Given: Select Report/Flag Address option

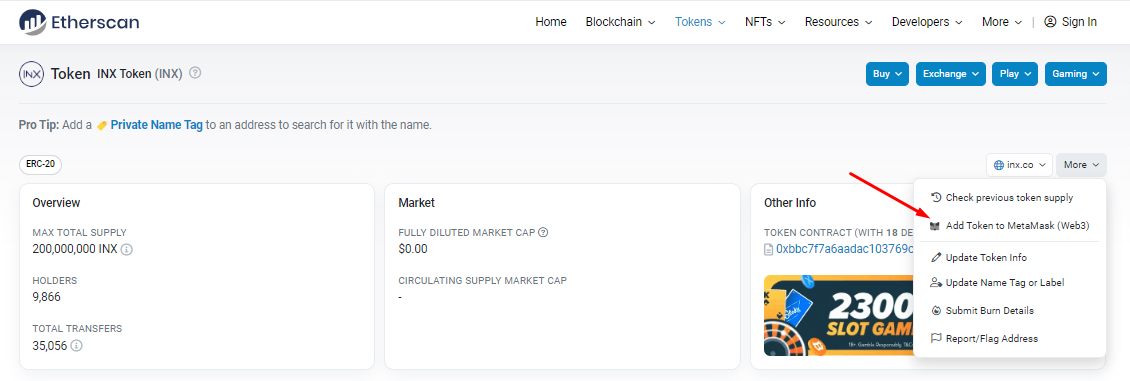Looking at the screenshot, I should 1010,339.
